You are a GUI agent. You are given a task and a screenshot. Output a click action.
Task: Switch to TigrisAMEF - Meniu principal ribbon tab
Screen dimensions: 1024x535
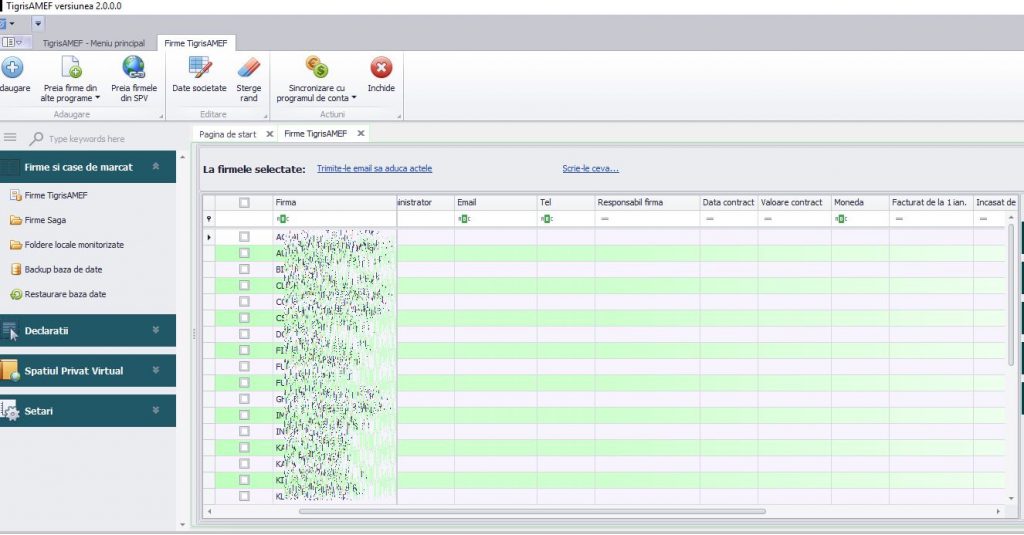pyautogui.click(x=93, y=43)
